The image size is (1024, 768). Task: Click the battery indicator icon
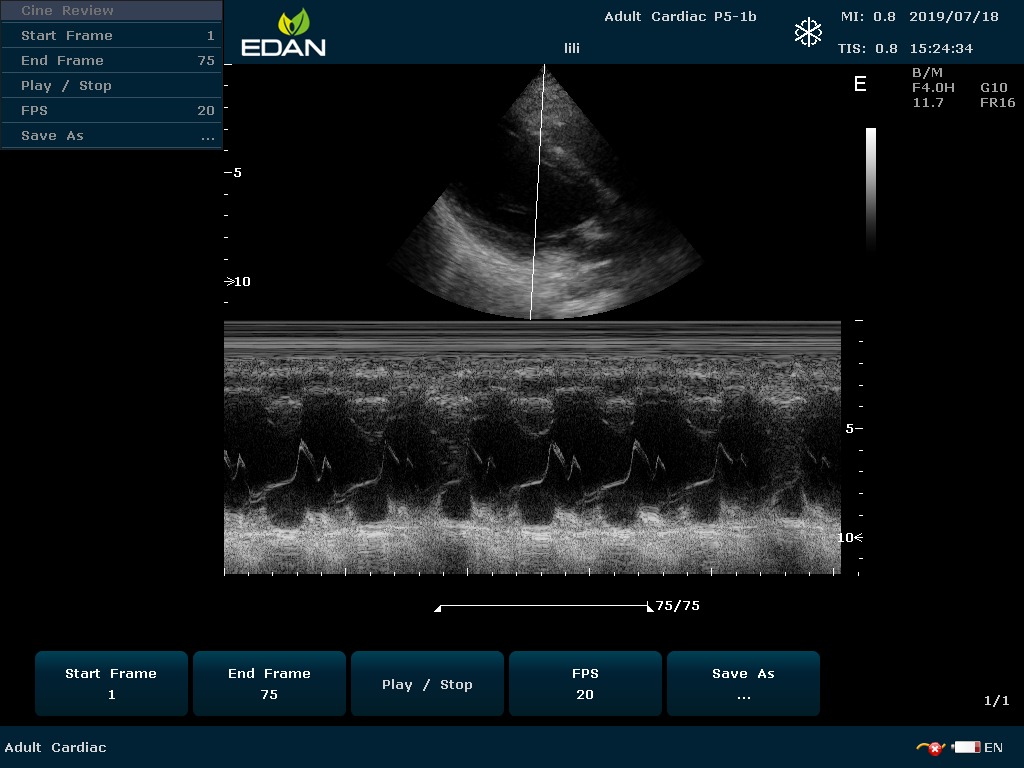(x=966, y=747)
